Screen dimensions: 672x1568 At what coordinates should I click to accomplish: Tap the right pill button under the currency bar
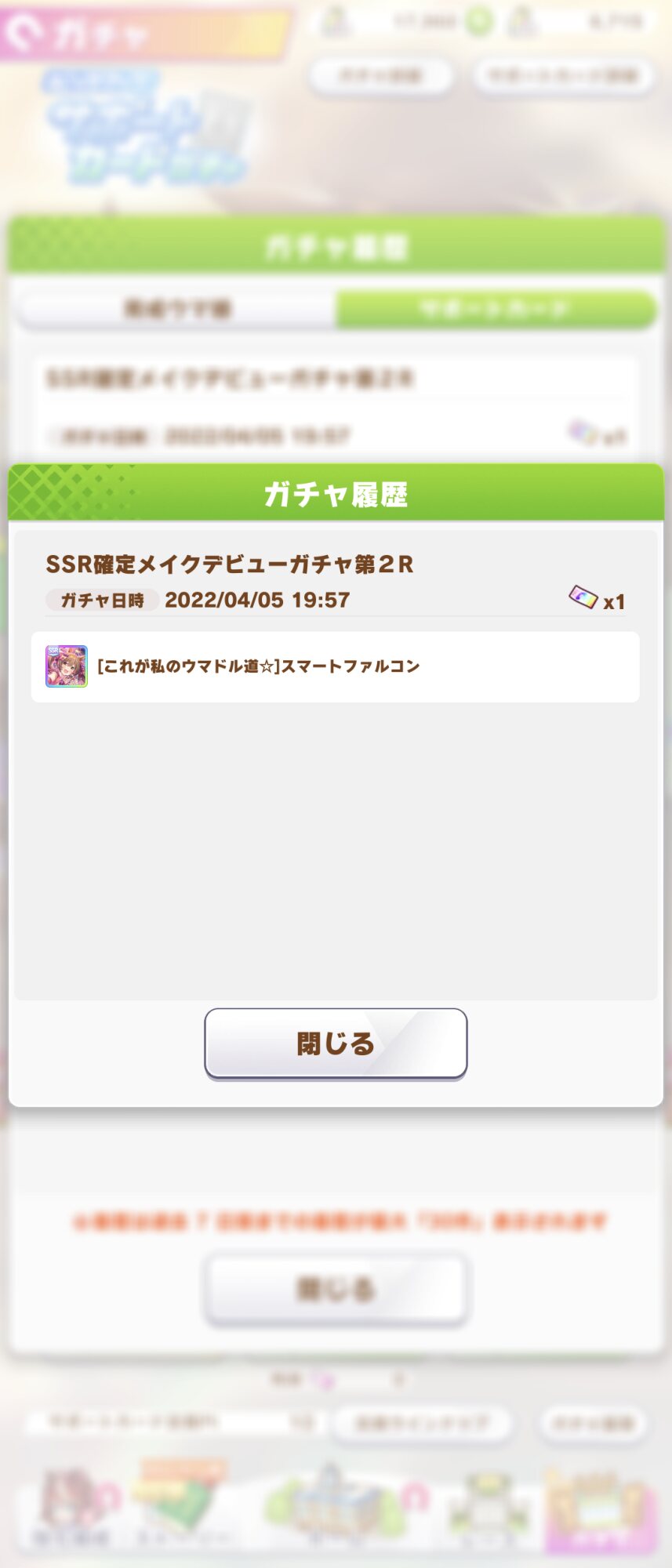[564, 76]
